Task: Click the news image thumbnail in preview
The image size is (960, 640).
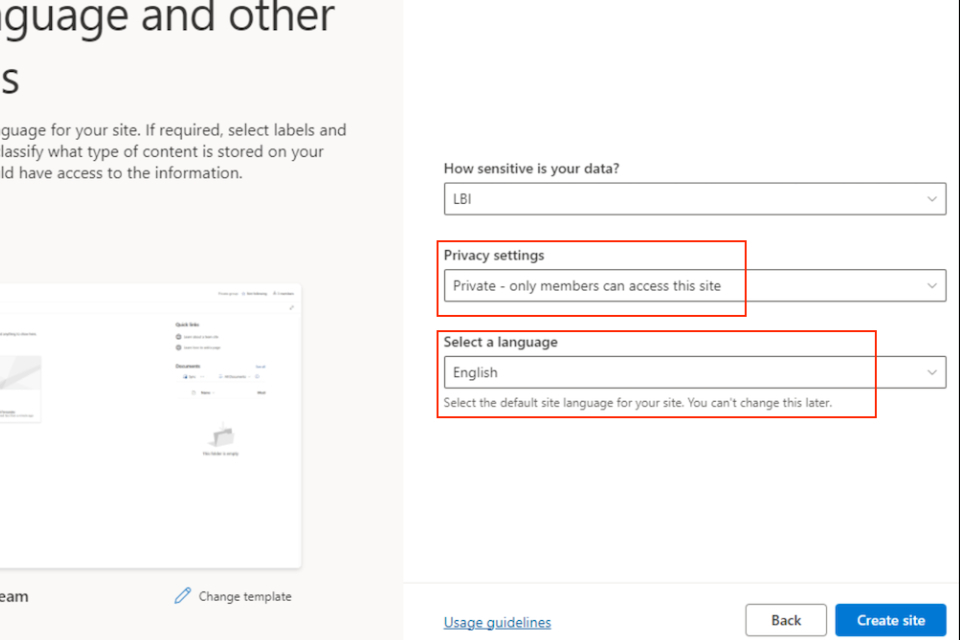Action: 20,380
